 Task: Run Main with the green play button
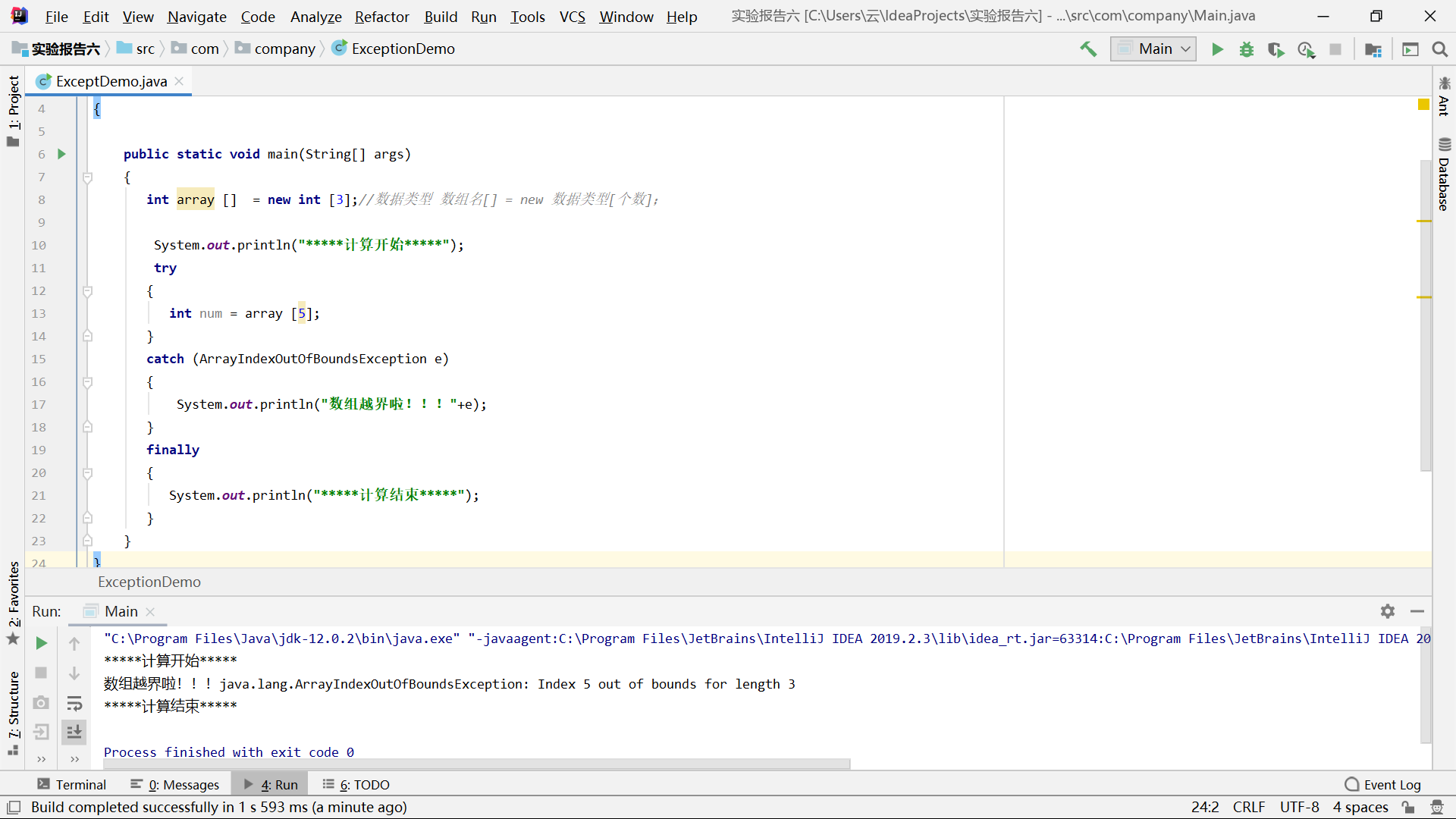(1217, 49)
